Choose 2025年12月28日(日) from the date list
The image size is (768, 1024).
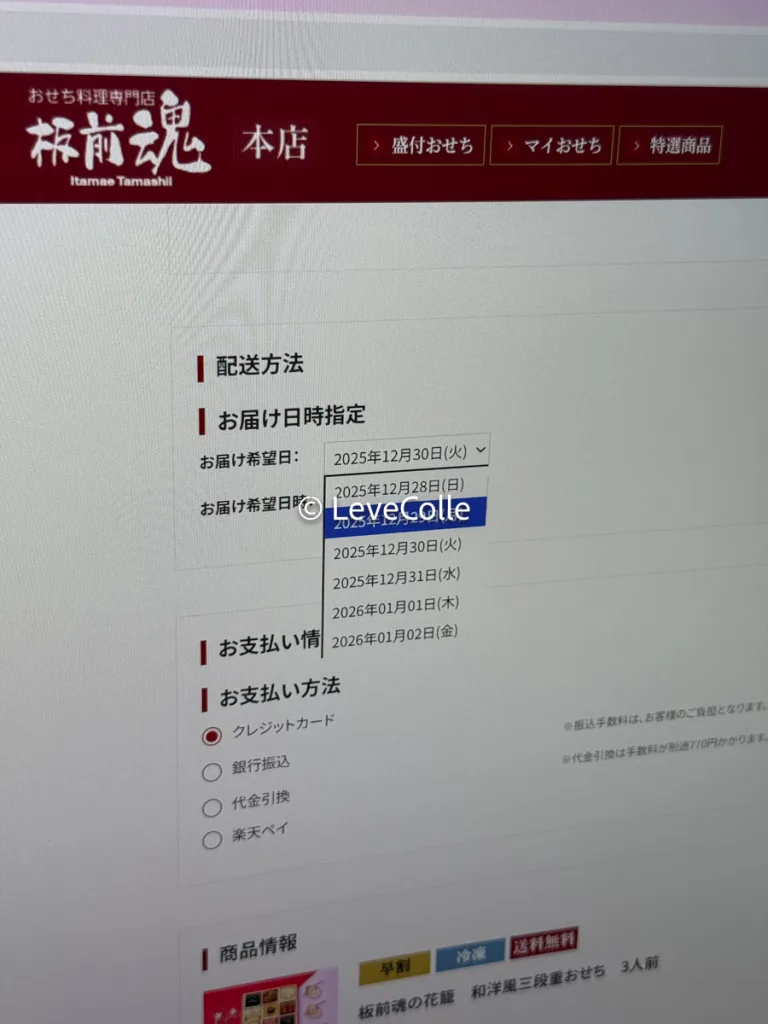pos(398,488)
